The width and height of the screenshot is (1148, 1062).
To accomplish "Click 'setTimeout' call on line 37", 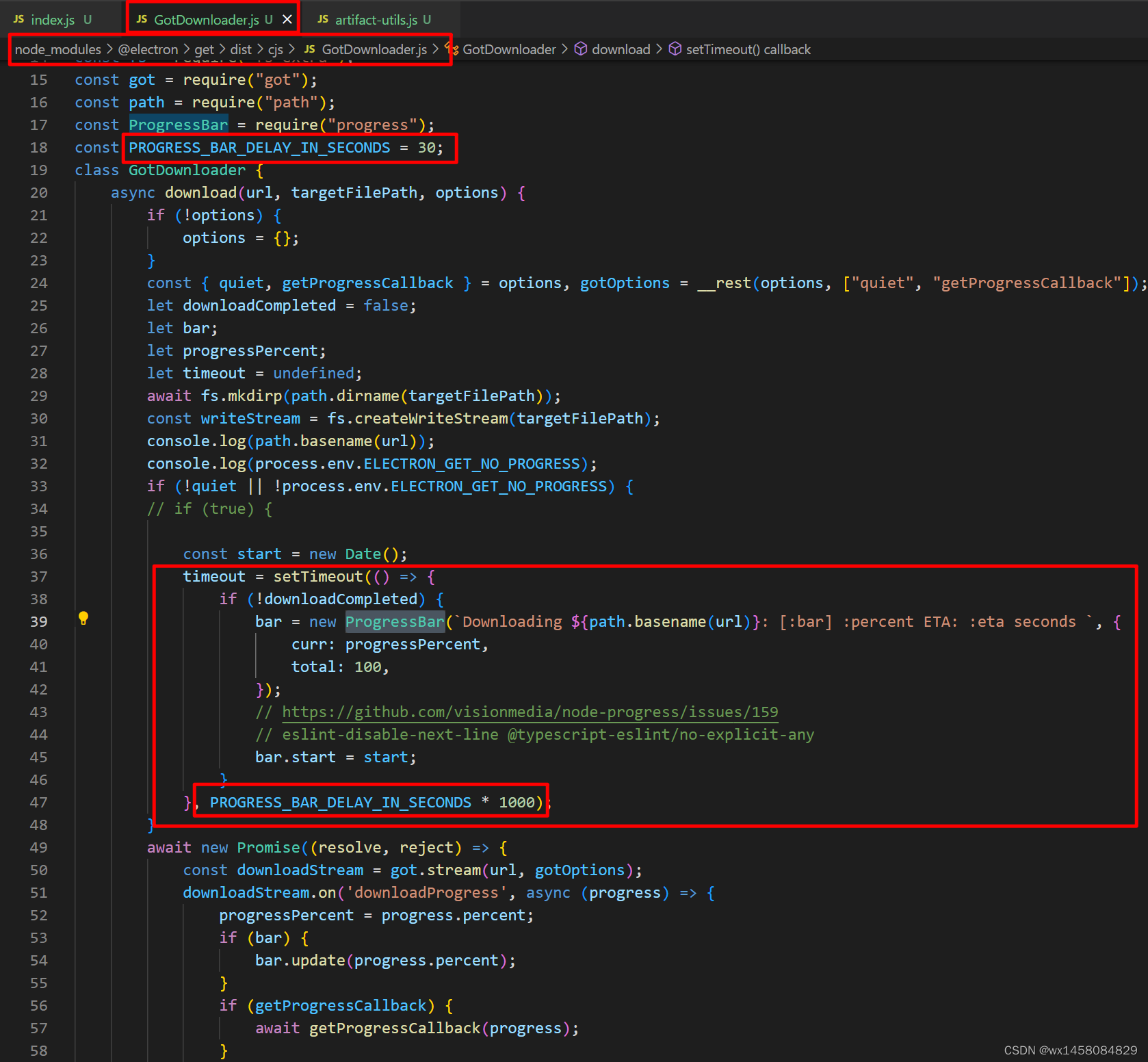I will 318,577.
